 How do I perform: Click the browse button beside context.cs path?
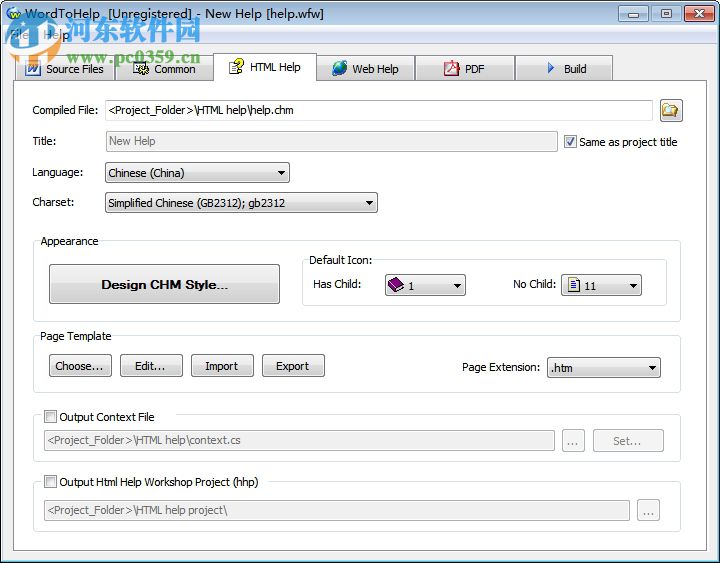574,441
